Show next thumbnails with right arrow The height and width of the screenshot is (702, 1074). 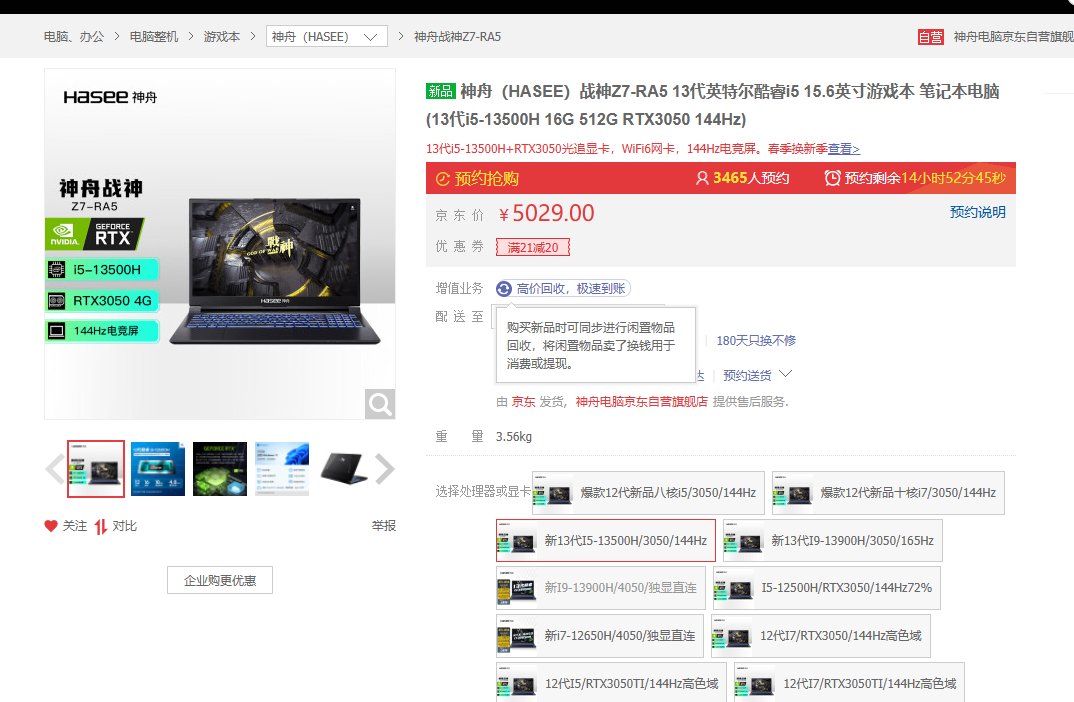[x=385, y=469]
